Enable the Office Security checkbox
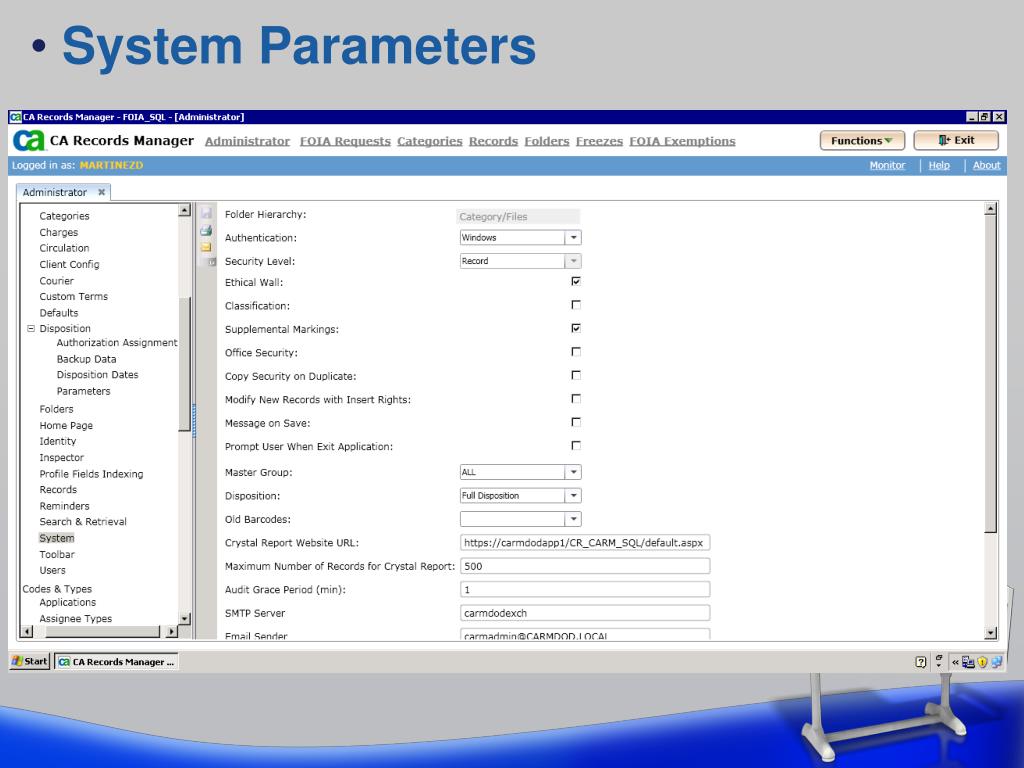Image resolution: width=1024 pixels, height=768 pixels. [576, 352]
